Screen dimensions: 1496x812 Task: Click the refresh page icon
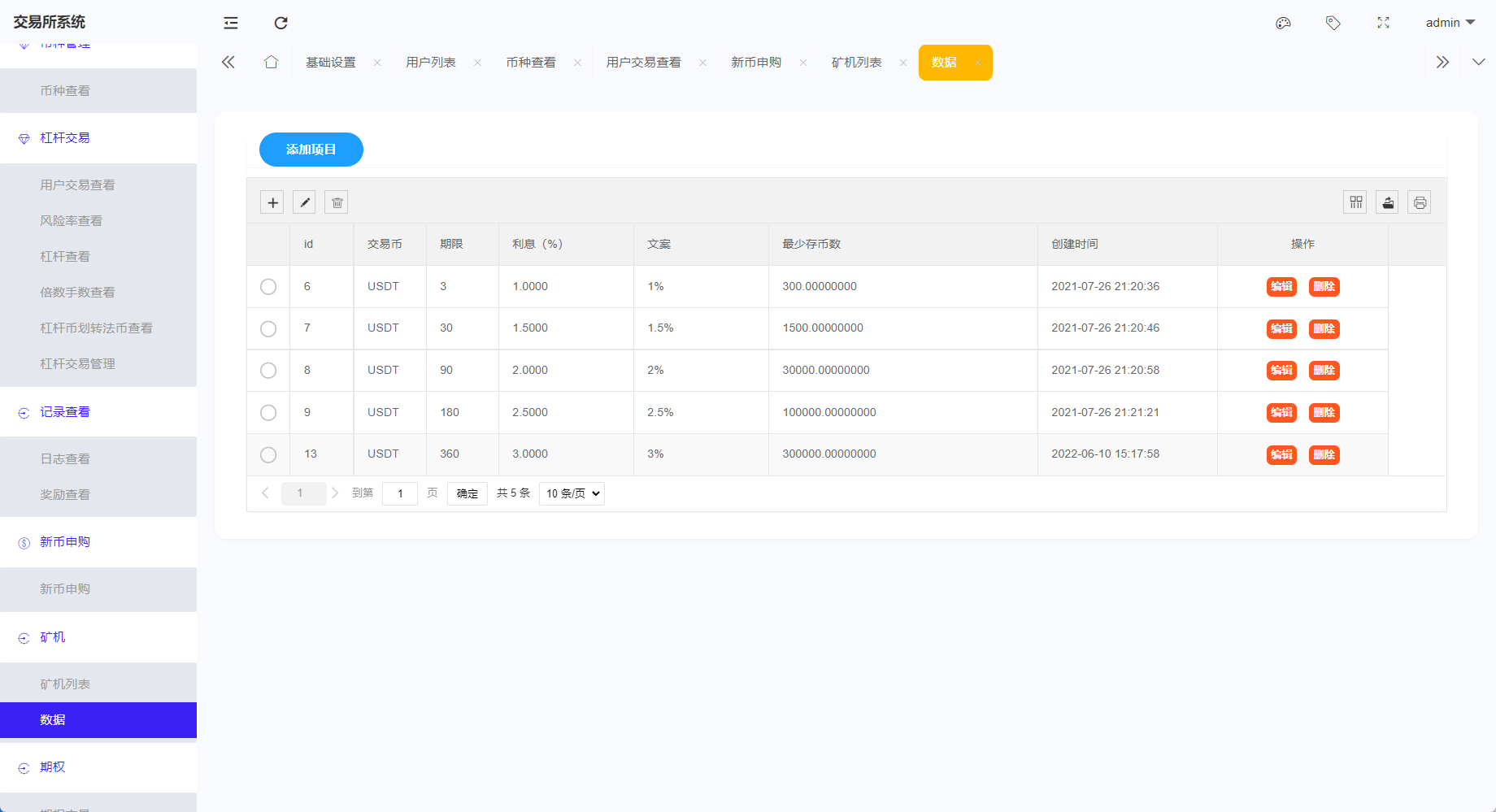click(280, 23)
